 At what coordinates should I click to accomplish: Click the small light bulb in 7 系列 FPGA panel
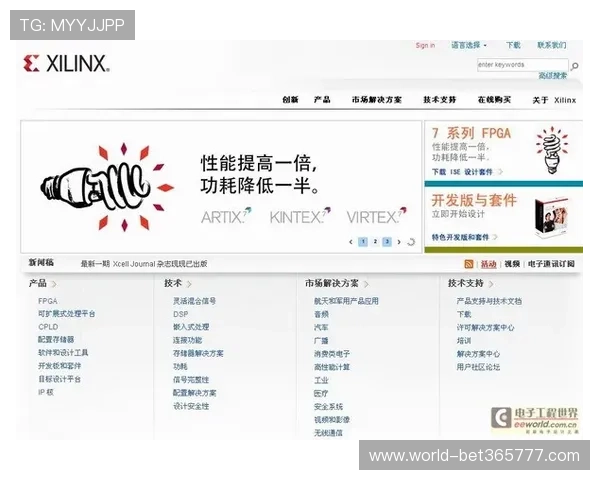(552, 150)
